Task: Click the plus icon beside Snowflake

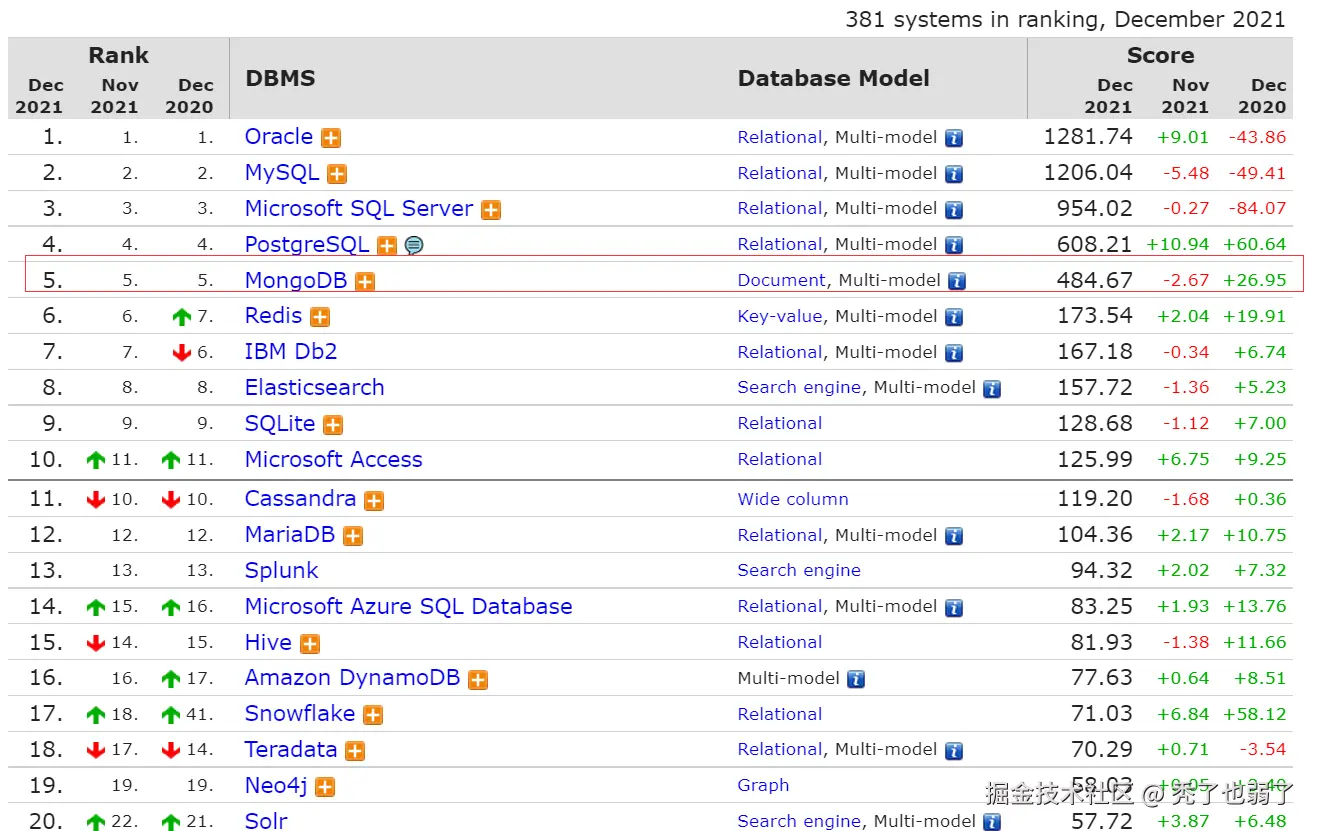Action: pos(373,715)
